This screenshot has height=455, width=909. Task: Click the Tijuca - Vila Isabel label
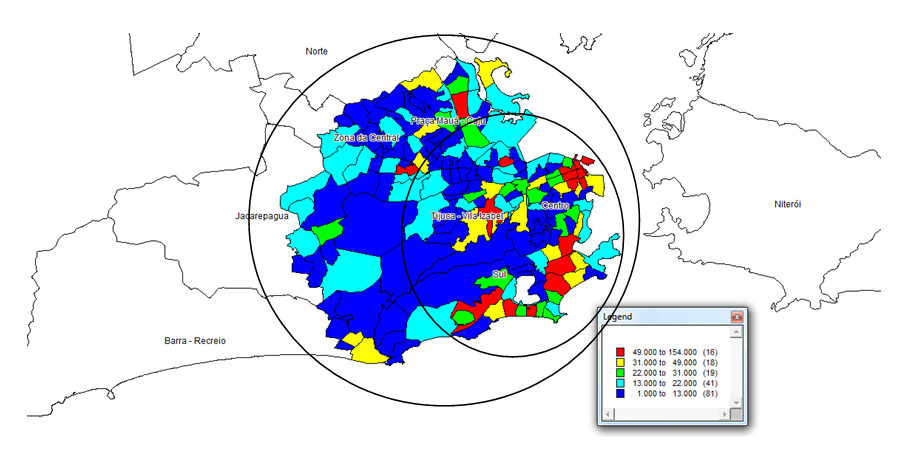465,216
